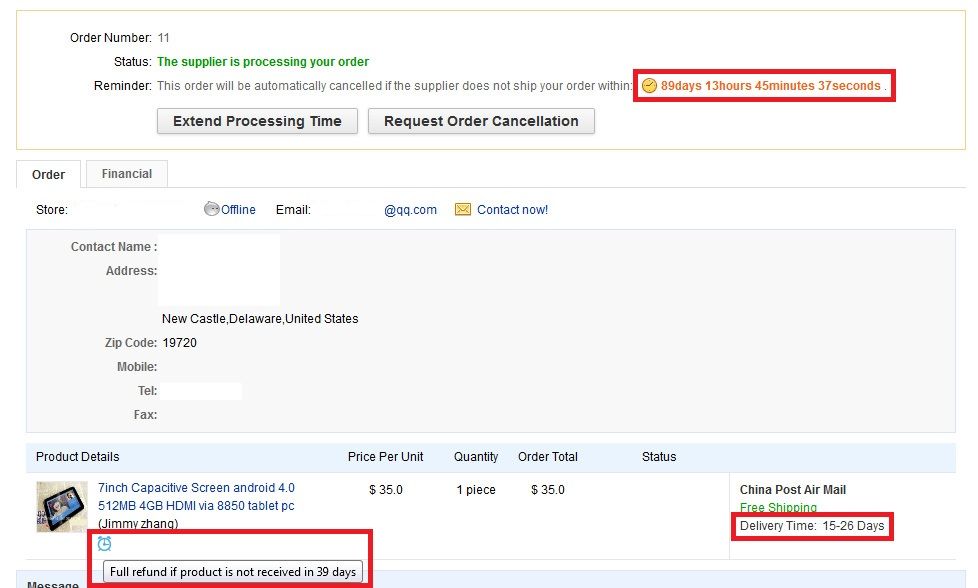Open the tablet product thumbnail image

pos(61,506)
